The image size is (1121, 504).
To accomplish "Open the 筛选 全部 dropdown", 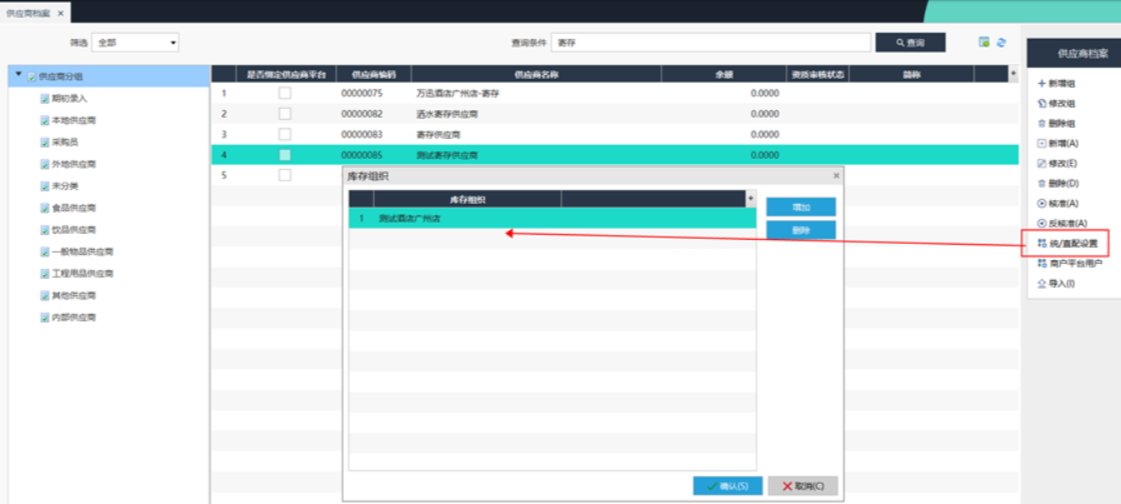I will click(136, 43).
